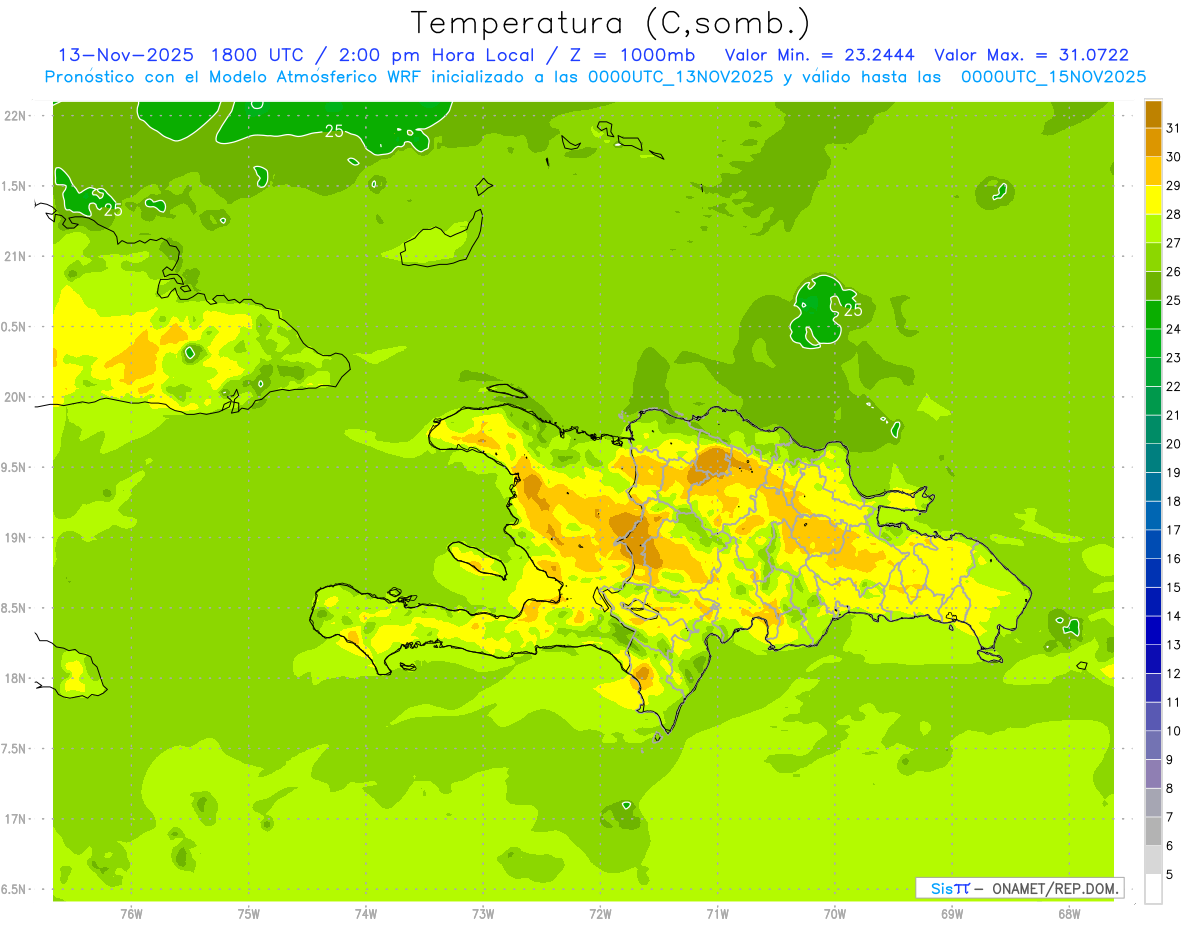Click the latitude axis label 19N
This screenshot has width=1200, height=927.
point(15,537)
